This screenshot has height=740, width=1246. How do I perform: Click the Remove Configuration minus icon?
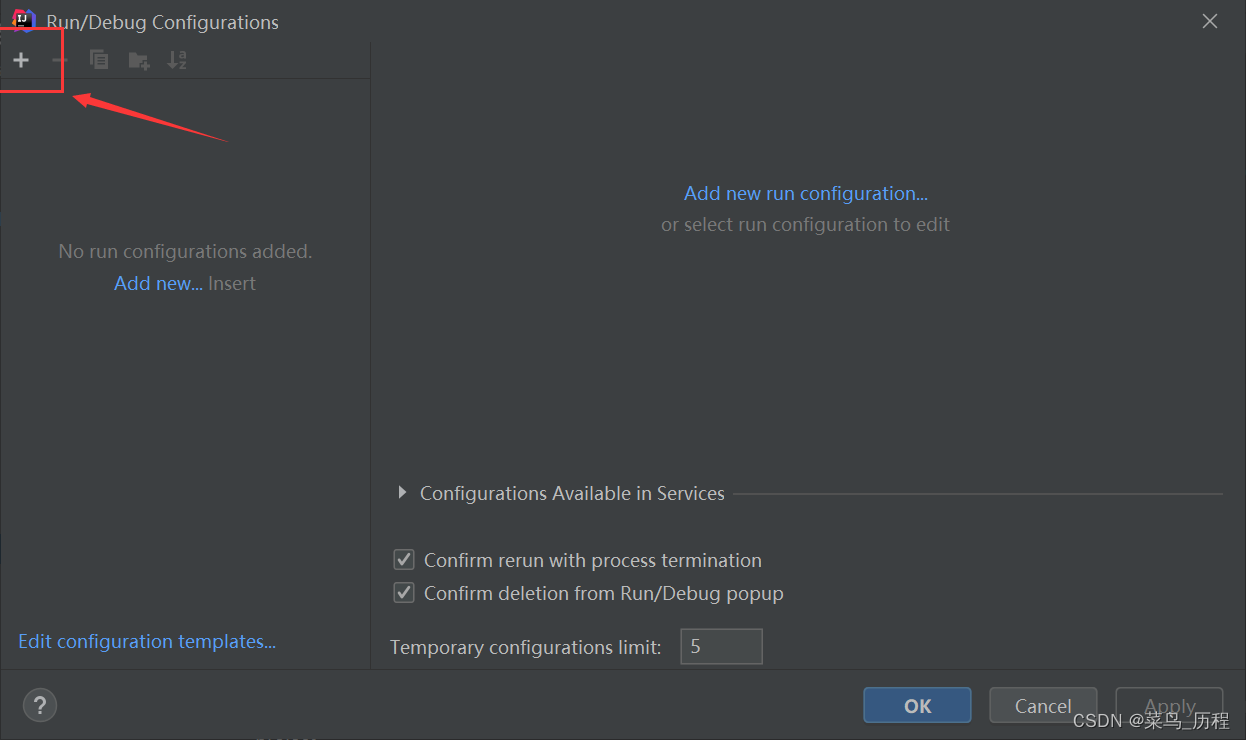pyautogui.click(x=60, y=60)
